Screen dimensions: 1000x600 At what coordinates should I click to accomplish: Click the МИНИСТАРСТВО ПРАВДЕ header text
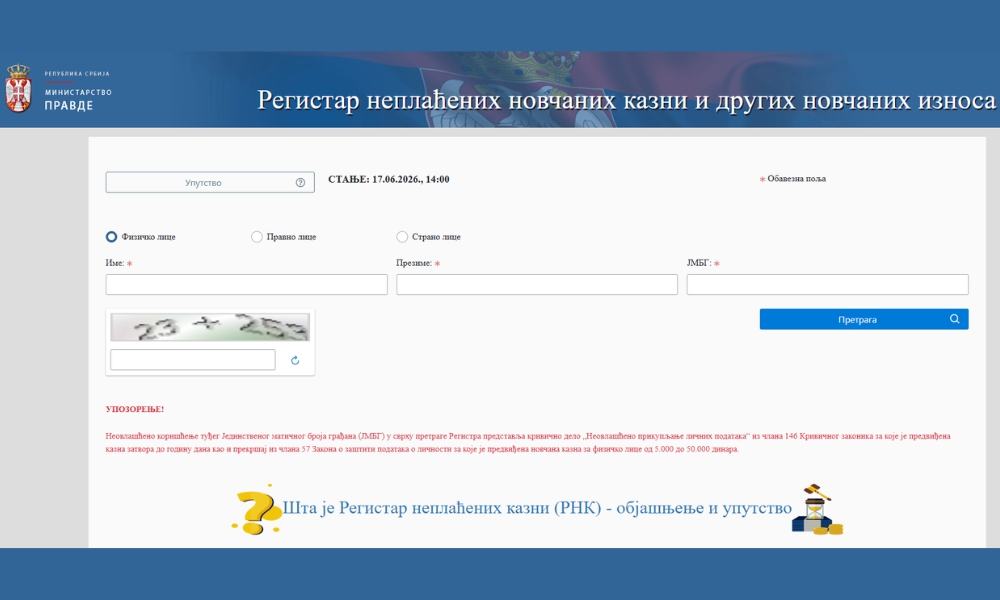(78, 99)
